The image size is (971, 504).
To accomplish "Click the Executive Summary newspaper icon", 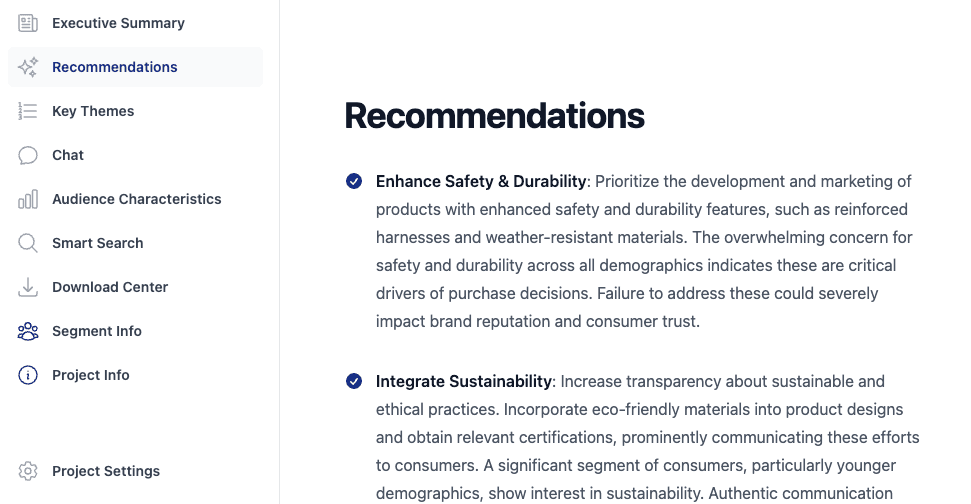I will [28, 23].
